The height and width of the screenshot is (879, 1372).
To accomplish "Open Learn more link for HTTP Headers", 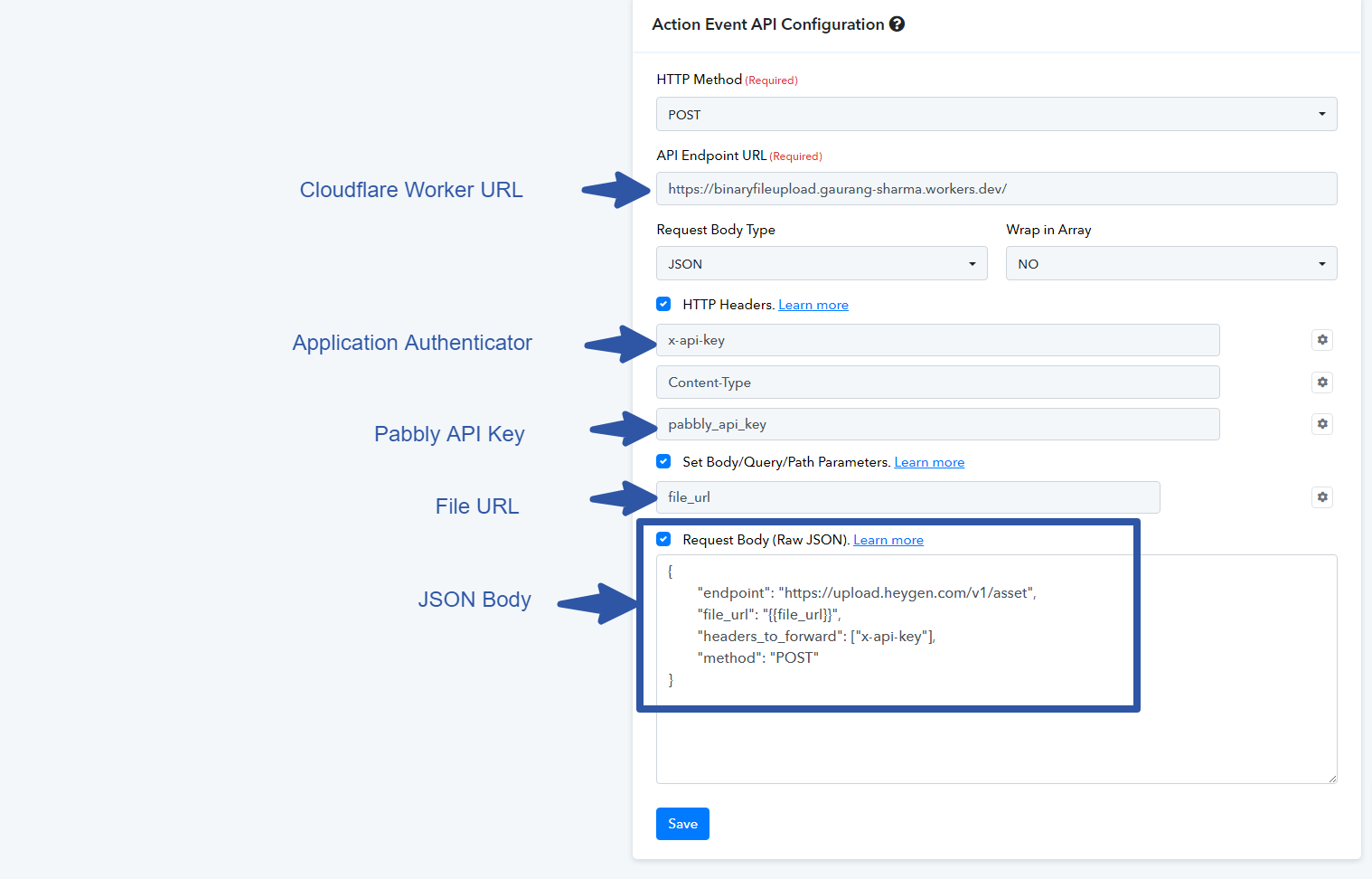I will 813,305.
